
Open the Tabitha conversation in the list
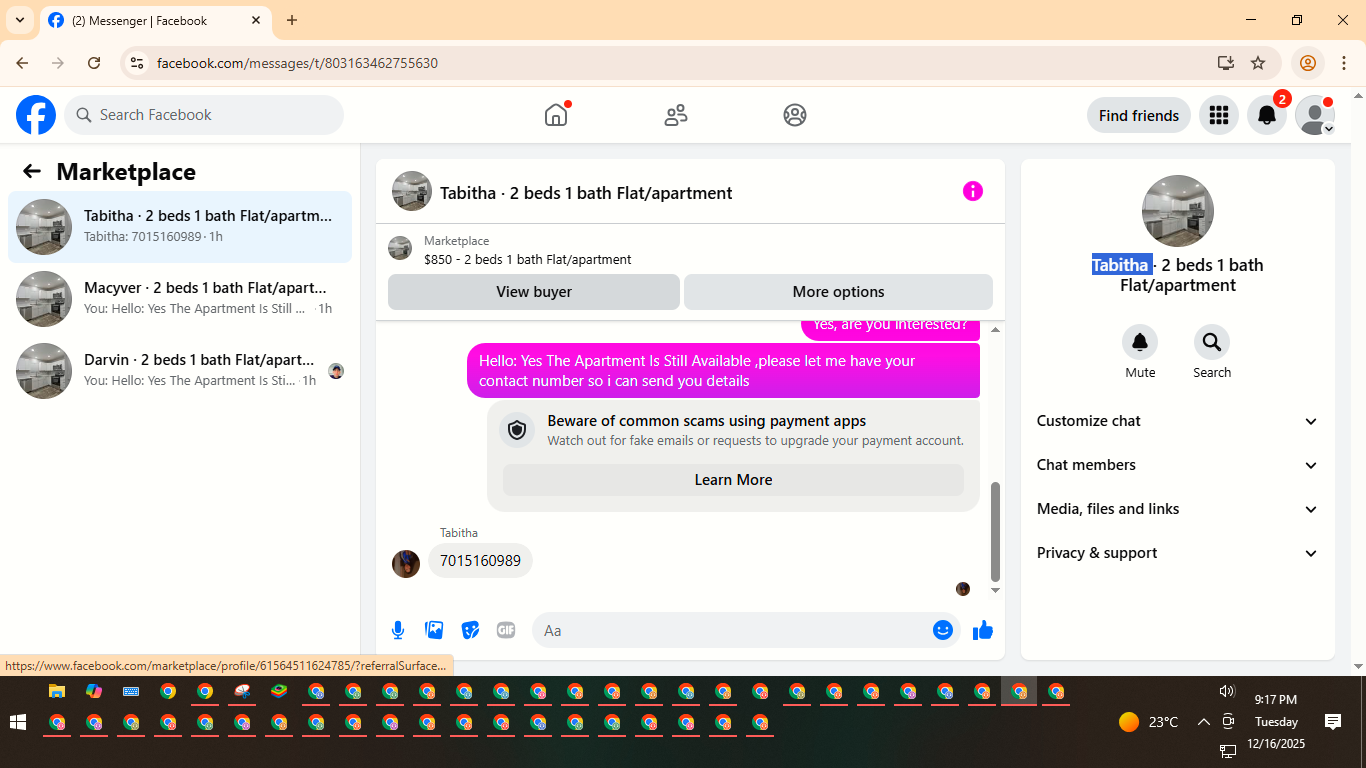coord(180,227)
